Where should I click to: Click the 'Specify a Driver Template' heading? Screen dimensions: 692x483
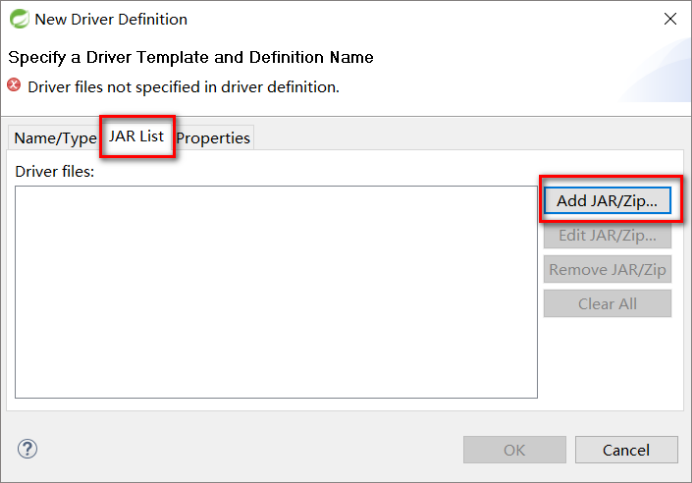pos(191,57)
